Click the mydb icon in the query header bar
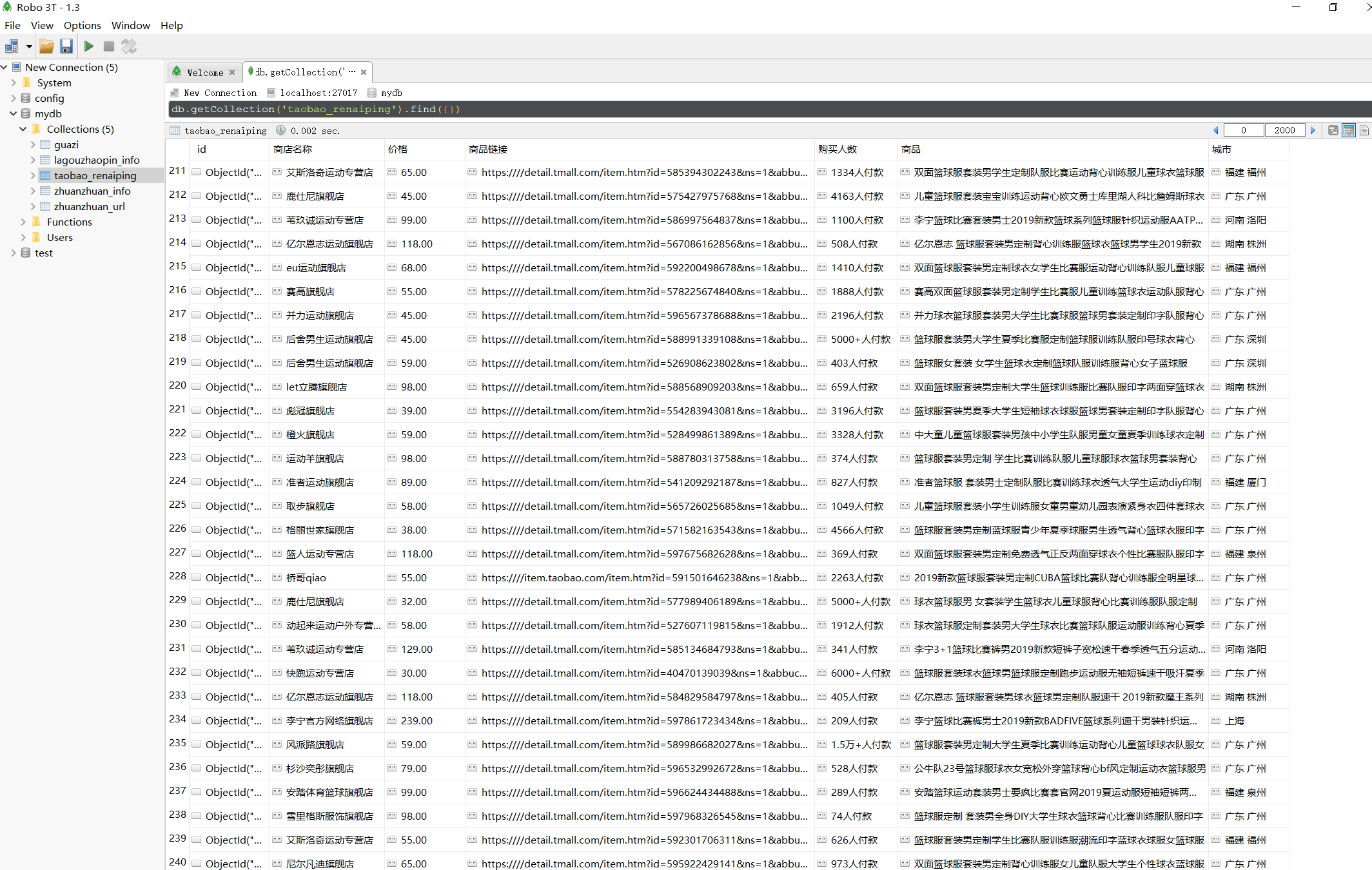 [x=372, y=93]
